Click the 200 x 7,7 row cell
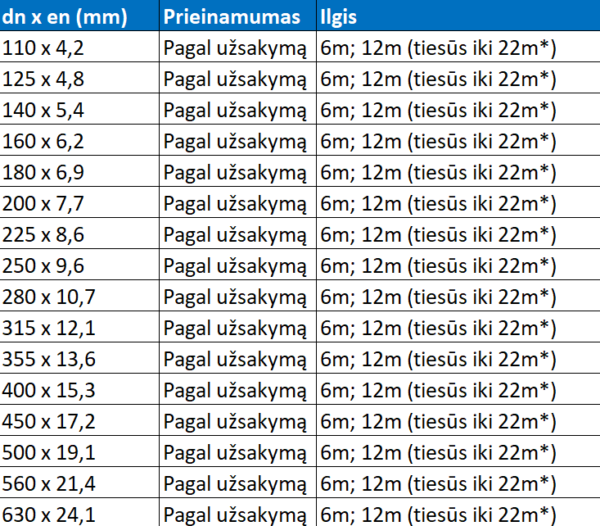 pos(79,202)
